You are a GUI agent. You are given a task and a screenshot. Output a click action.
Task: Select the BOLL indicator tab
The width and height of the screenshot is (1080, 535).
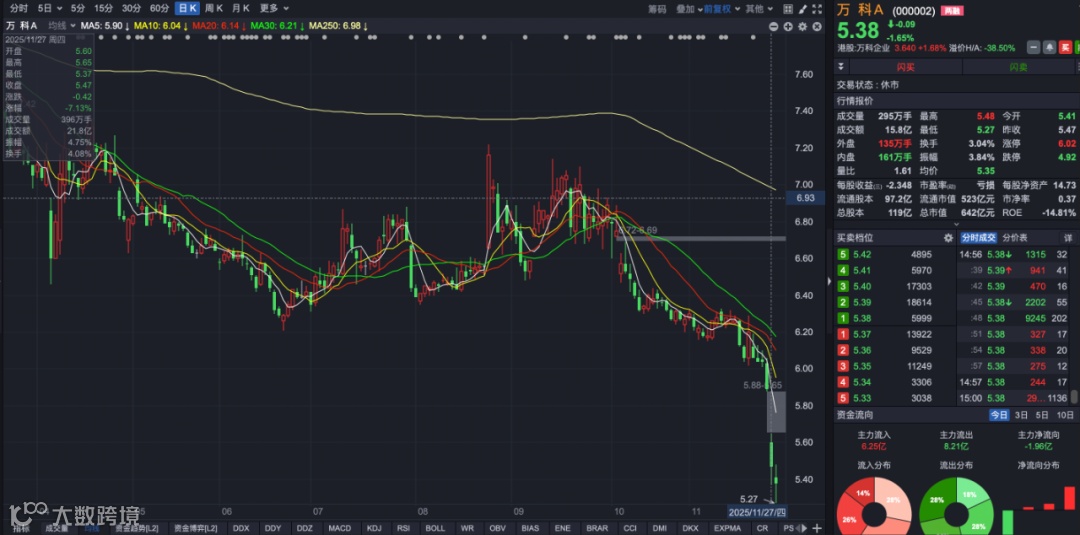tap(435, 528)
